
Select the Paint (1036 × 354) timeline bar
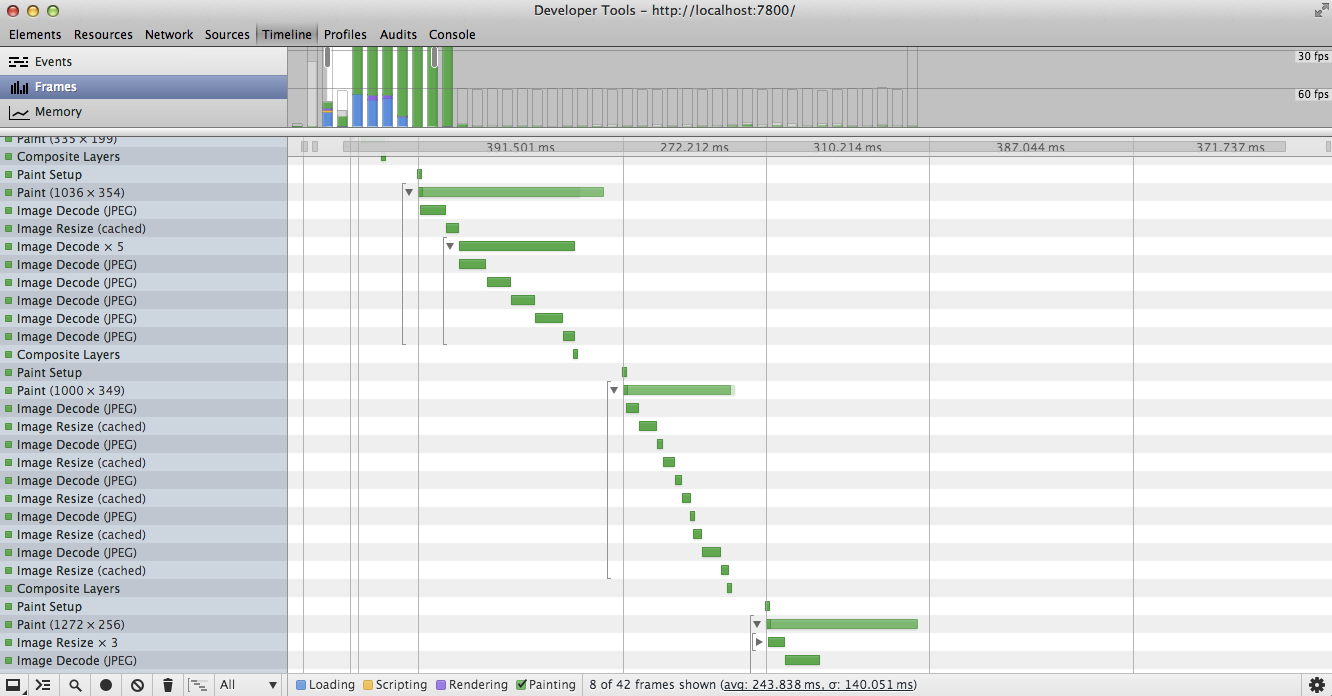(x=511, y=192)
